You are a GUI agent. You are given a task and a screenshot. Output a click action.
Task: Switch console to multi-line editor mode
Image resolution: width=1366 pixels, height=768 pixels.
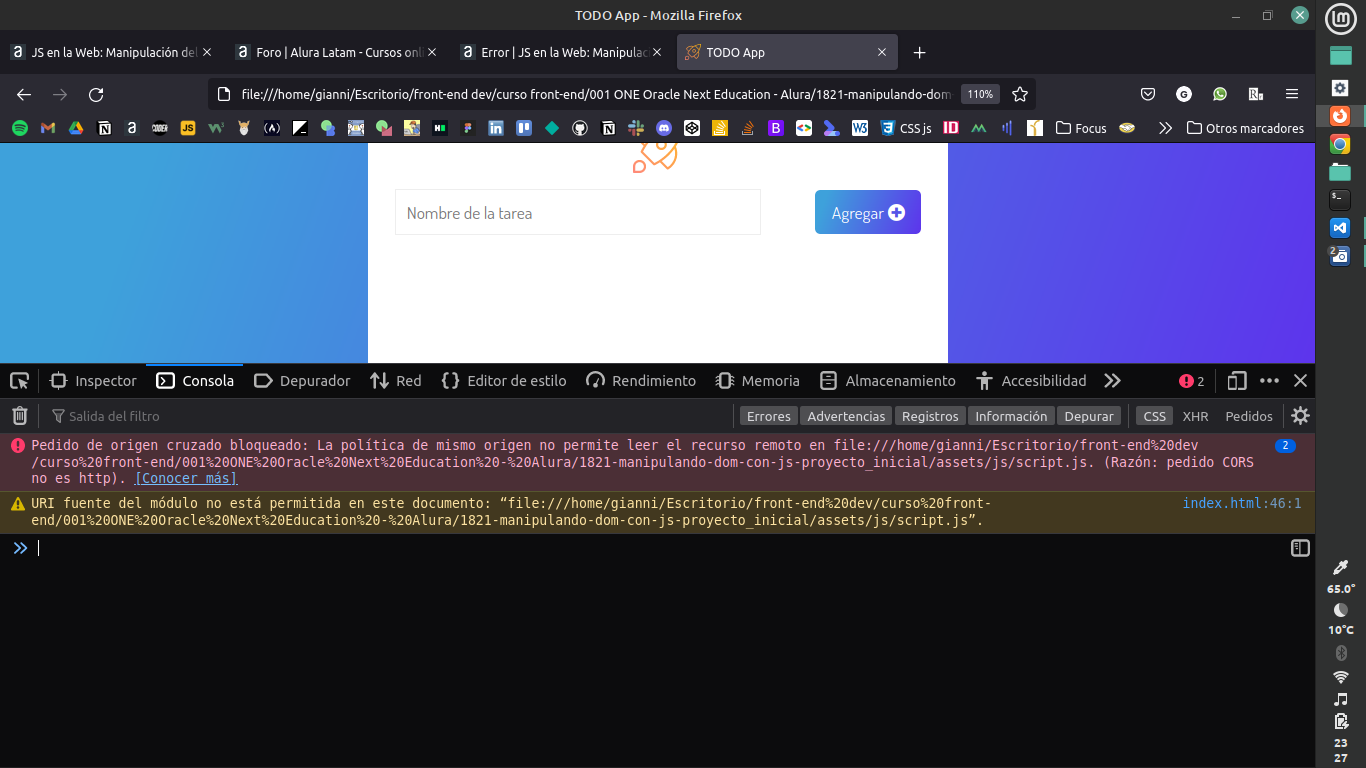1300,548
